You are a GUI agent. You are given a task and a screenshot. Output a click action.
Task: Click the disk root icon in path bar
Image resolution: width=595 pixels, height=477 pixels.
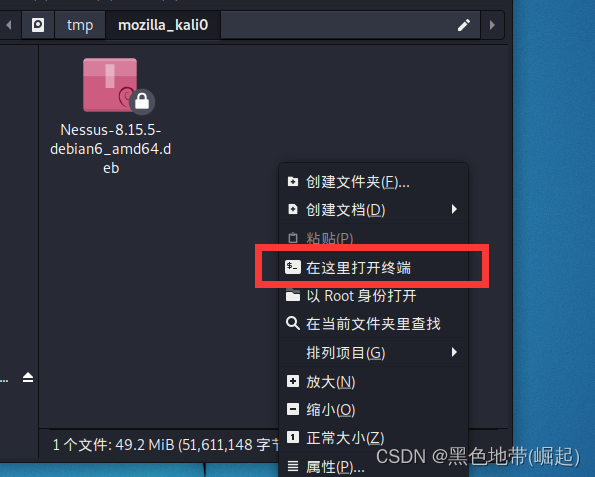coord(38,25)
